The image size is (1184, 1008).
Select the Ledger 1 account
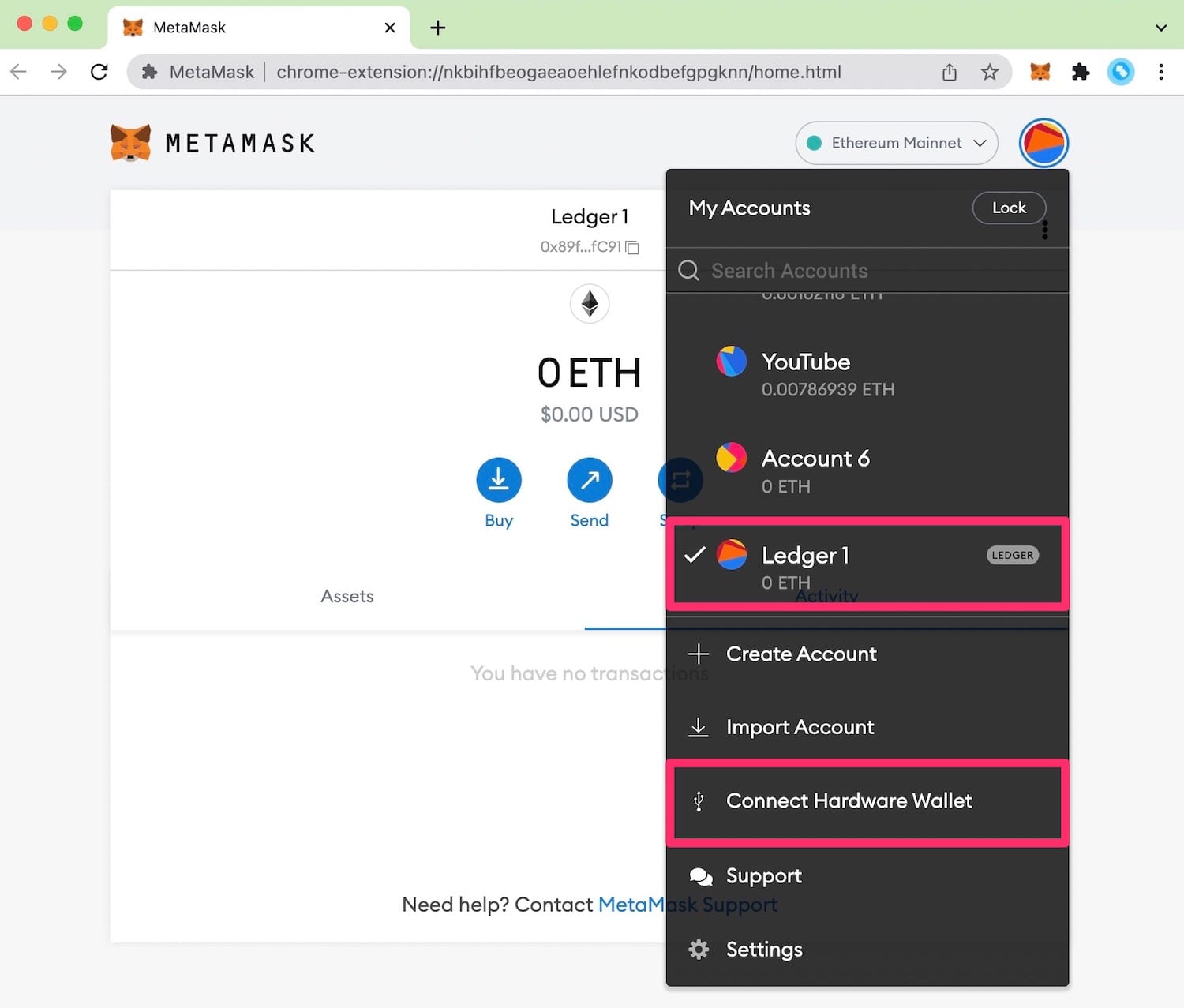click(867, 564)
